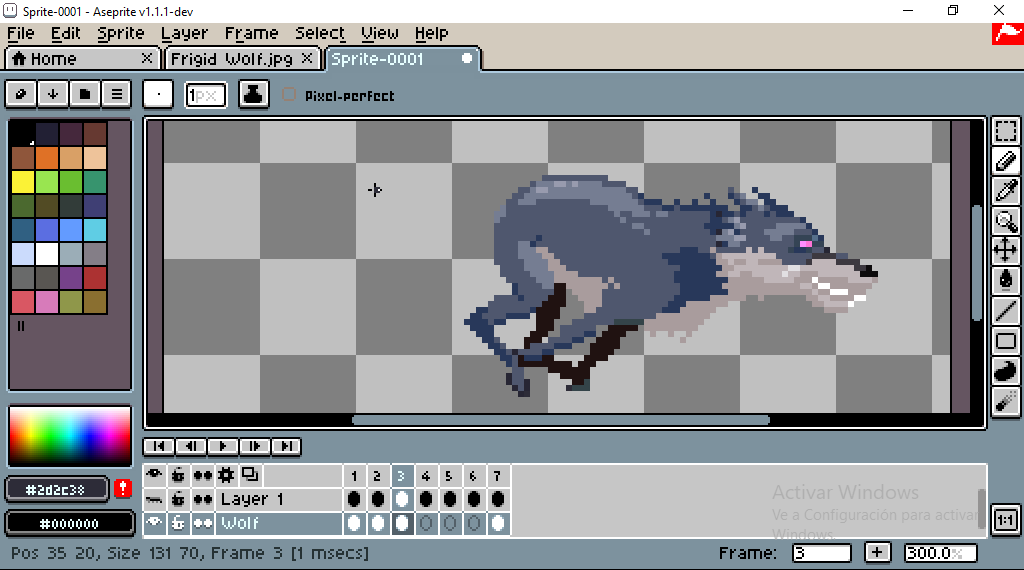Toggle the lock on Layer 1
1024x570 pixels.
[178, 499]
